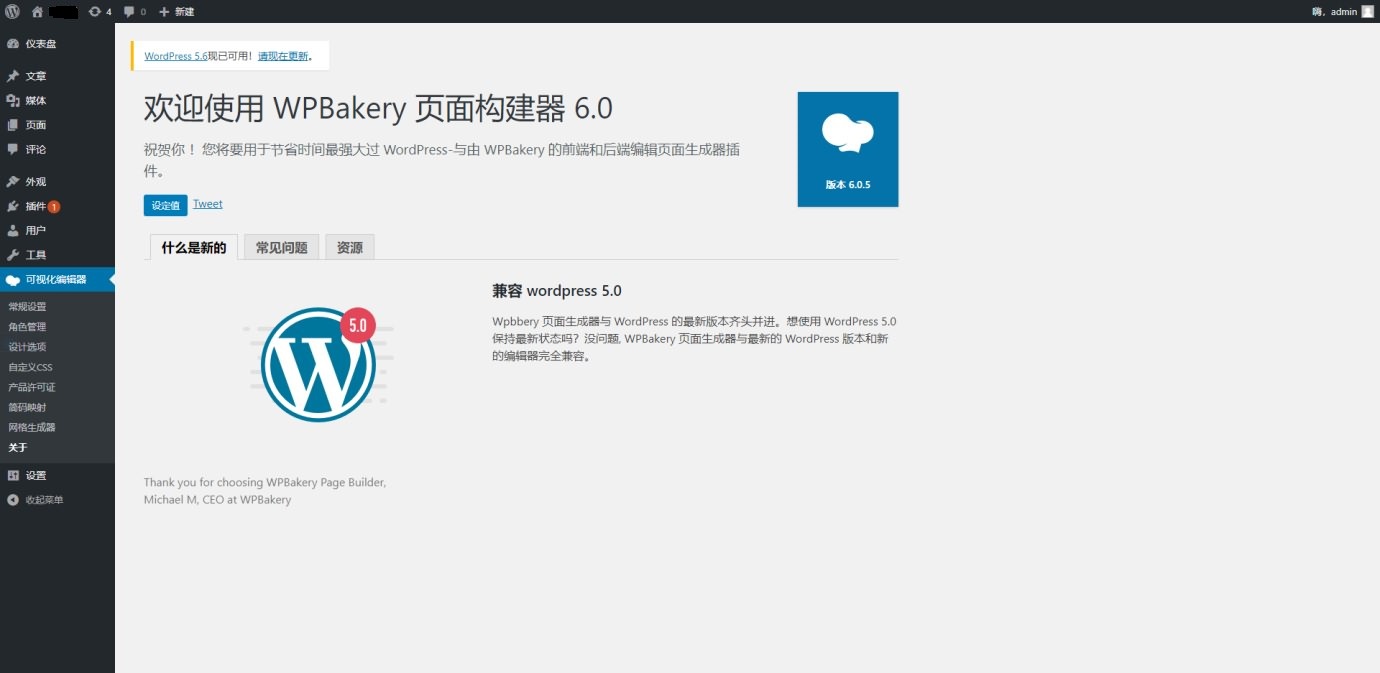This screenshot has width=1380, height=673.
Task: Open the 产品许可证 submenu item
Action: point(32,387)
